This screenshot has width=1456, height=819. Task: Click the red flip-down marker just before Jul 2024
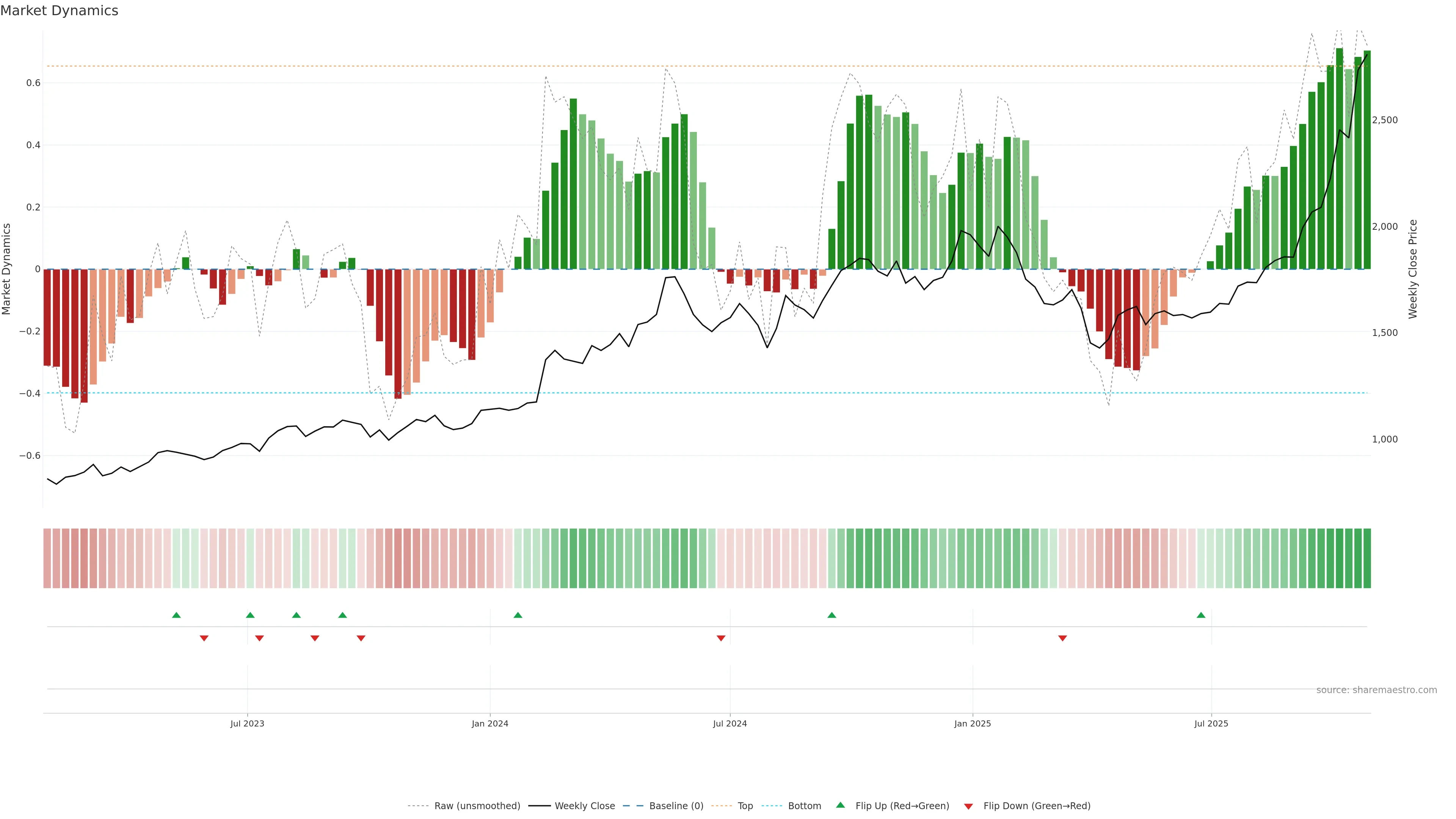tap(721, 638)
